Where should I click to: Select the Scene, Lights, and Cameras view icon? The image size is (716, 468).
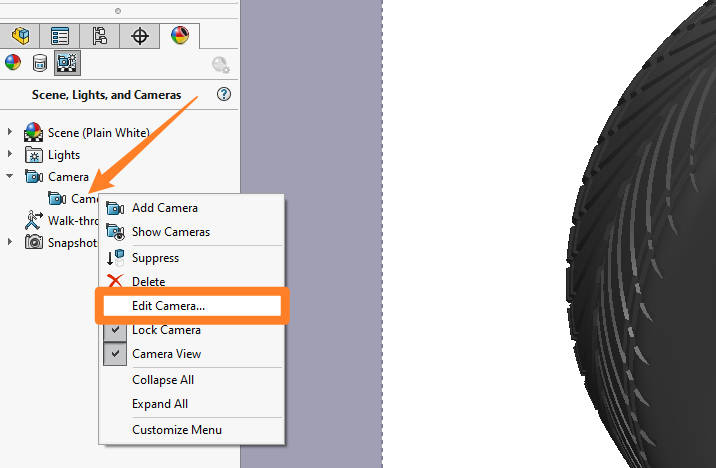pyautogui.click(x=68, y=63)
